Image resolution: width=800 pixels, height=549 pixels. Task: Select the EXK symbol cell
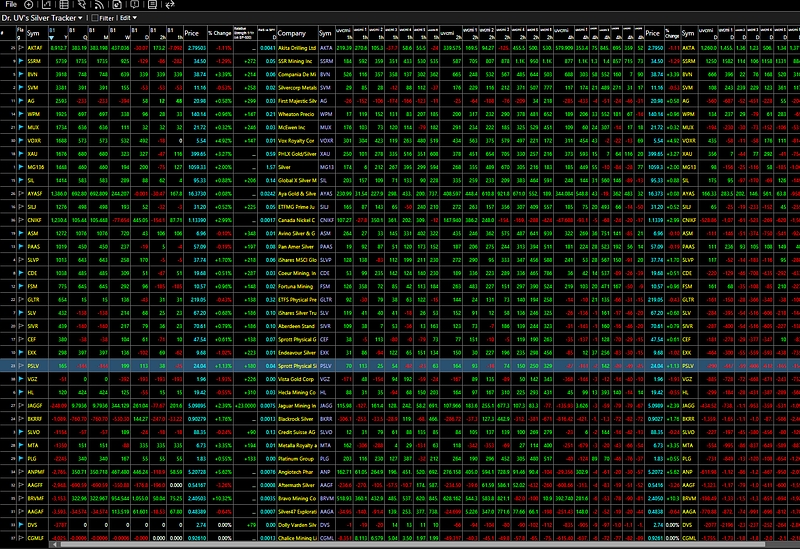(x=37, y=353)
